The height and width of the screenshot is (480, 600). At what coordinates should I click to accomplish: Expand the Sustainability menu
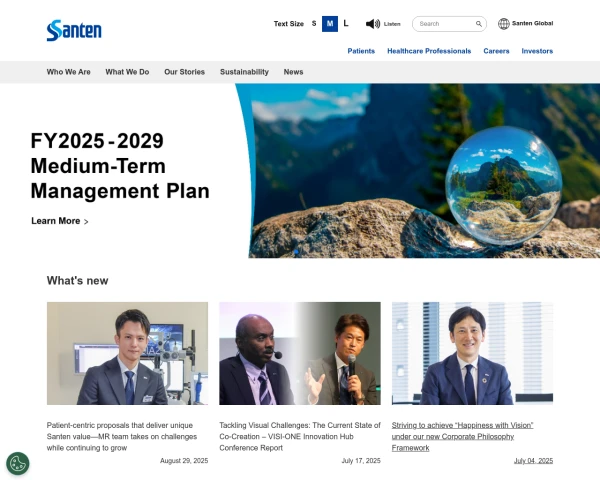coord(244,72)
